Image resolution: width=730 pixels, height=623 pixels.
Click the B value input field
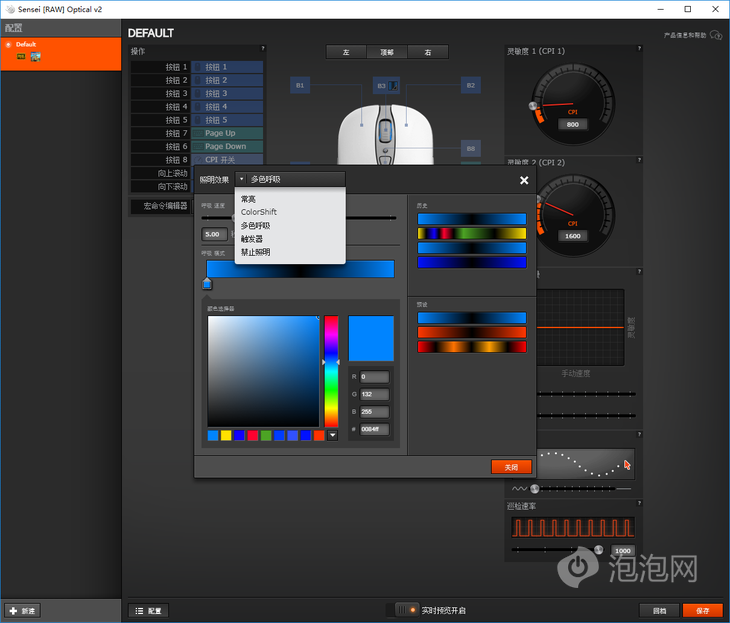pos(374,412)
